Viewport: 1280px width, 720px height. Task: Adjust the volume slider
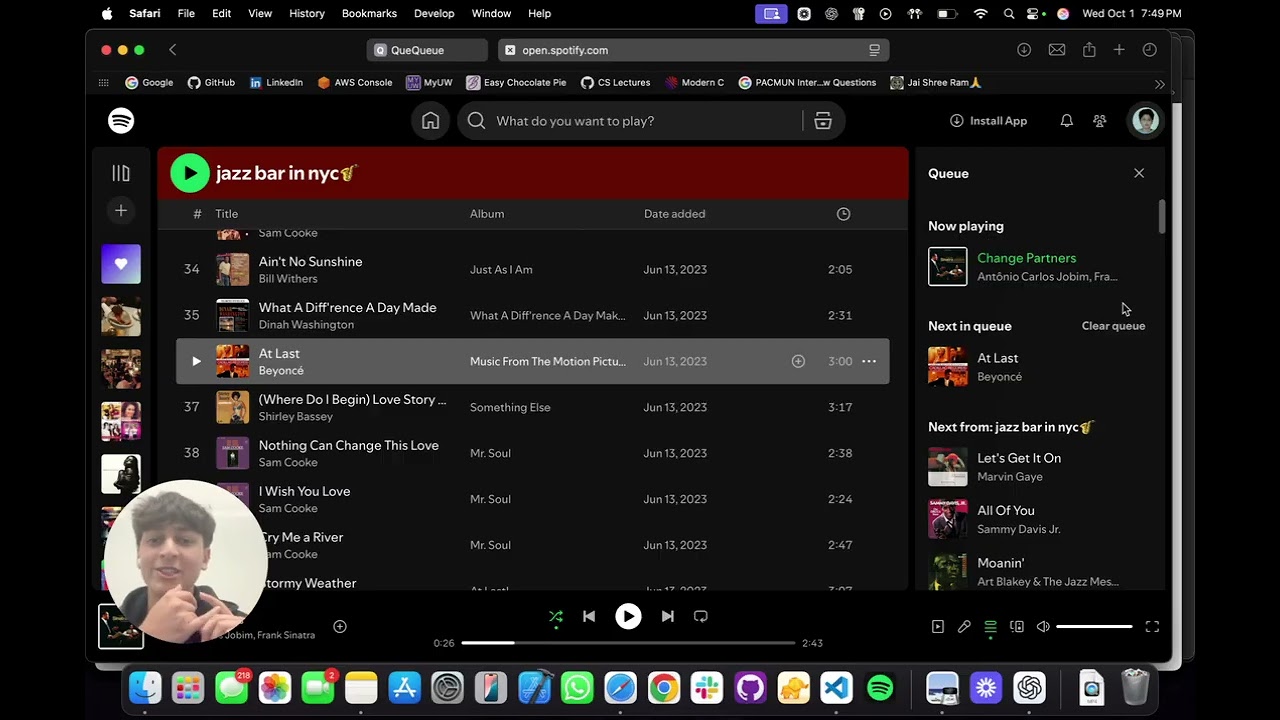(1094, 627)
